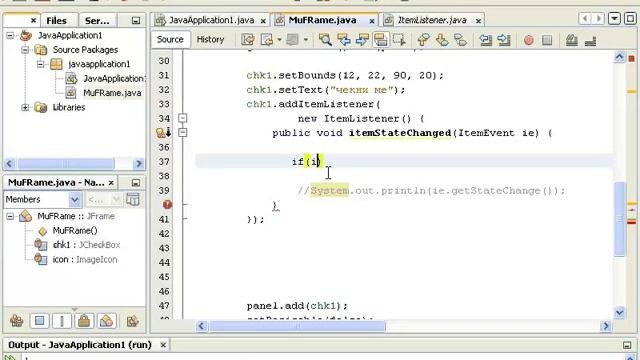The image size is (640, 360).
Task: Collapse MuFRame :: JFrame node in Navigator
Action: pos(10,216)
